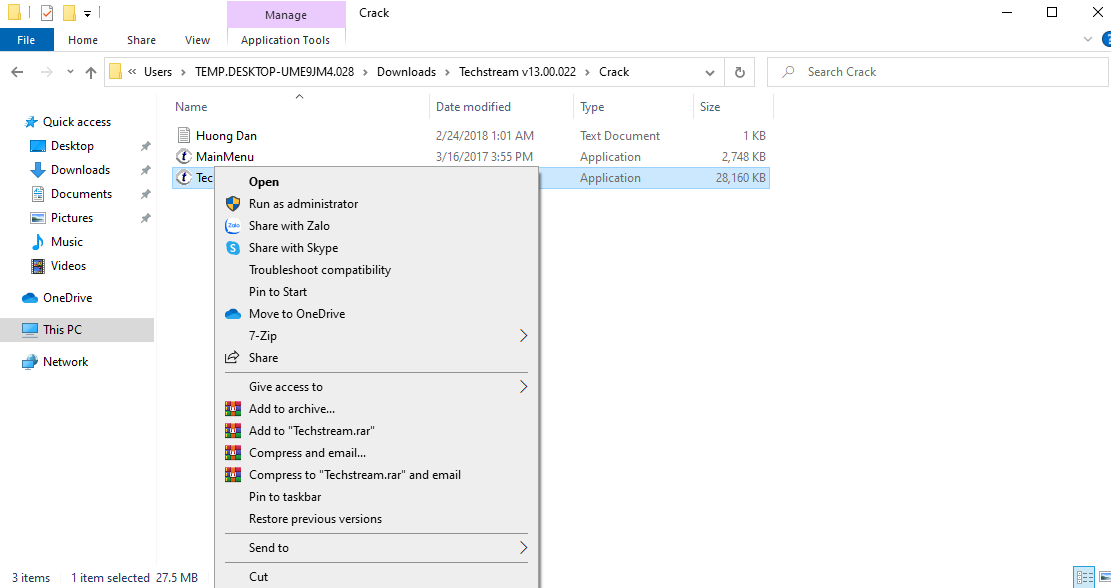Click the Search Crack input field
This screenshot has height=588, width=1111.
(x=940, y=72)
